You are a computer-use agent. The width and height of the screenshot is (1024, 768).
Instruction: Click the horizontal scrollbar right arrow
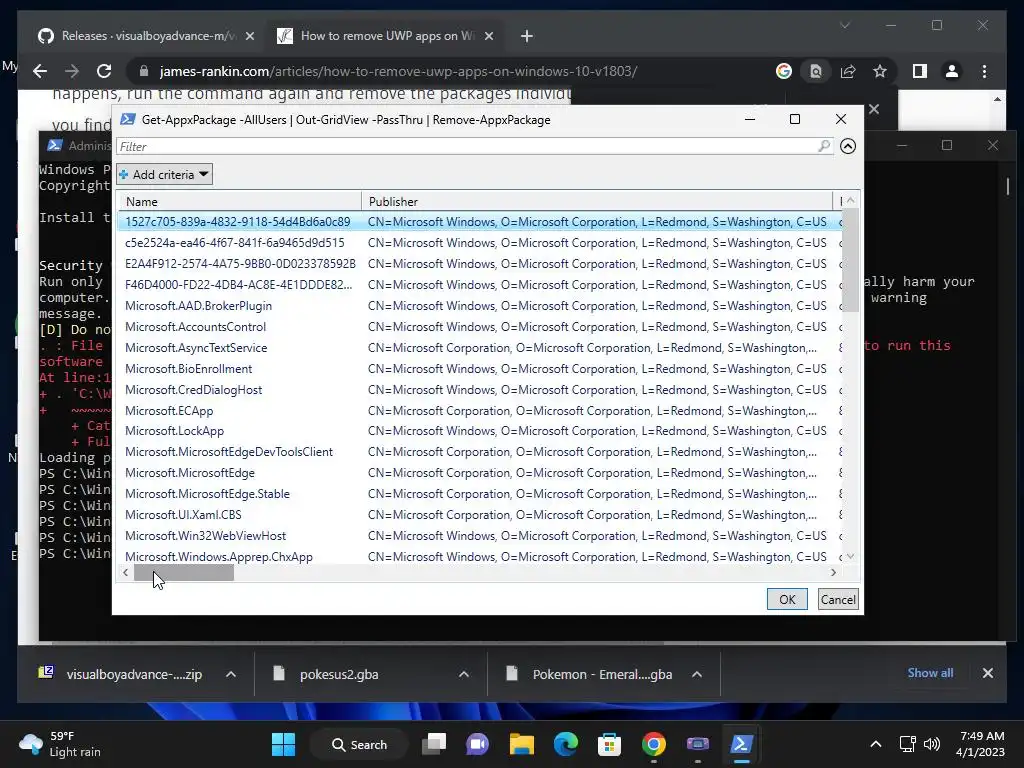click(x=833, y=573)
